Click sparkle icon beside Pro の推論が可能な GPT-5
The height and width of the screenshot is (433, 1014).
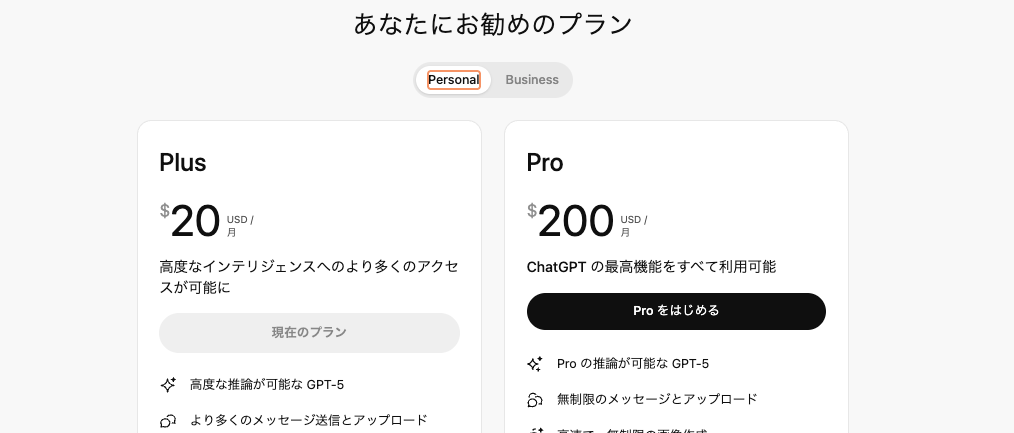click(x=535, y=364)
